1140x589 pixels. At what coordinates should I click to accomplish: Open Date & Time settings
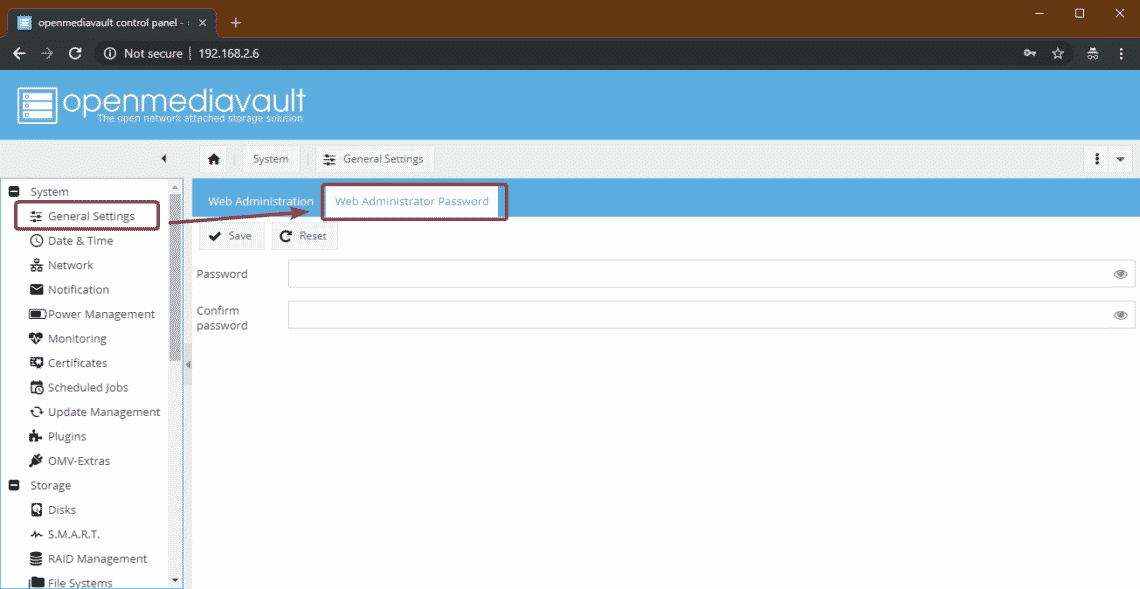tap(71, 241)
